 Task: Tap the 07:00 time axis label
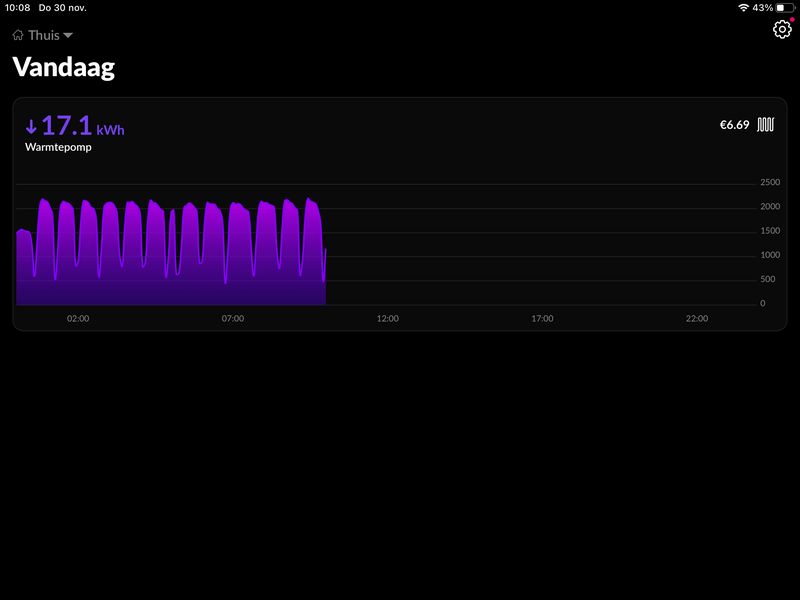[x=233, y=318]
